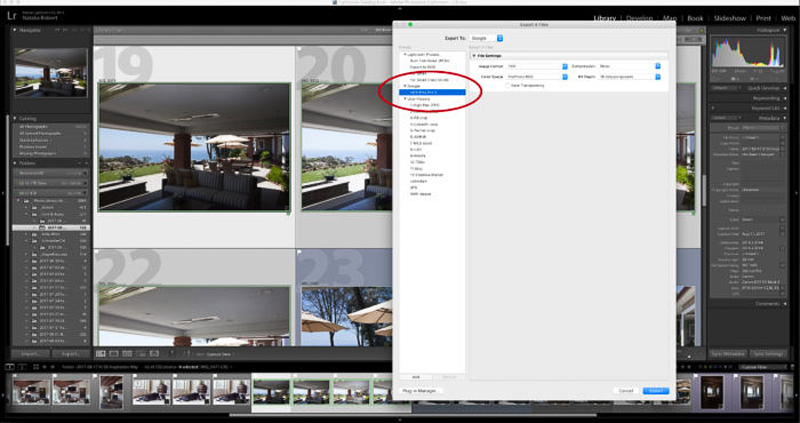Image resolution: width=800 pixels, height=423 pixels.
Task: Click the Export button in dialog
Action: pyautogui.click(x=656, y=390)
